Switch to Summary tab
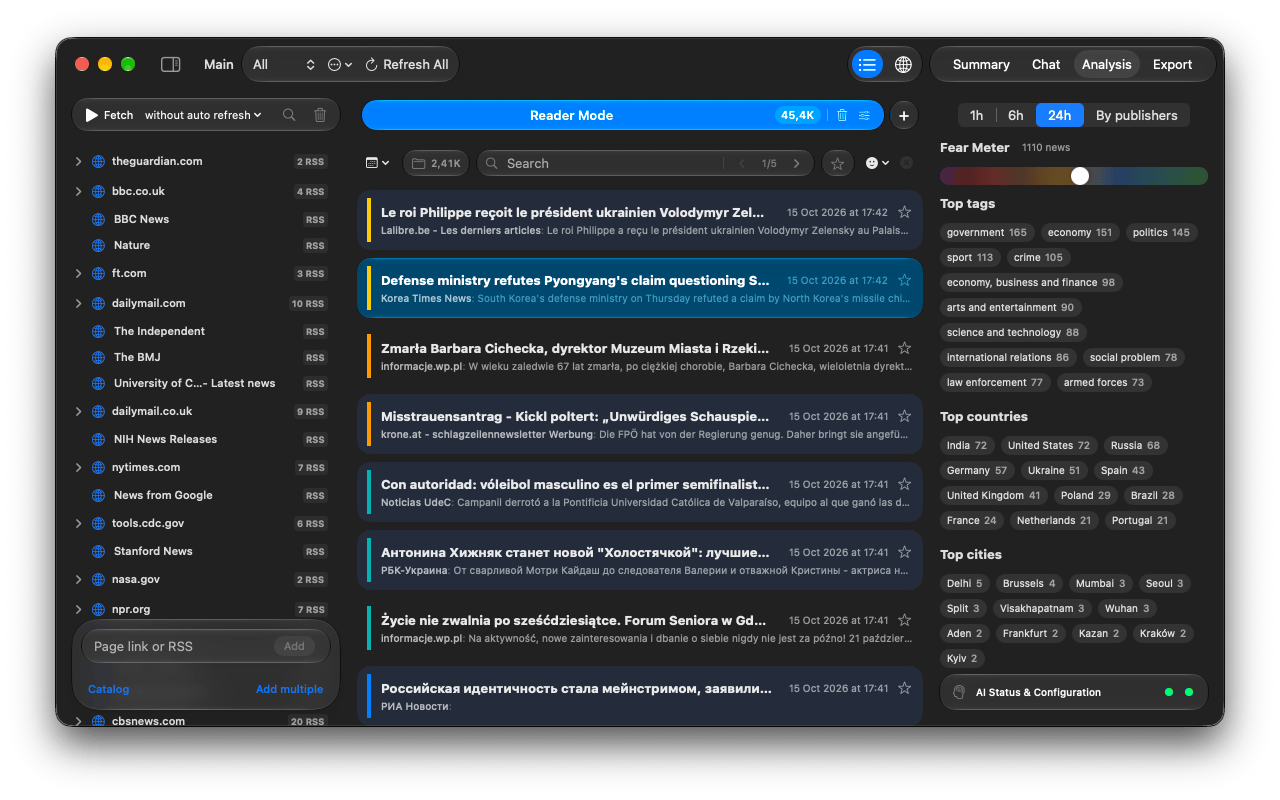This screenshot has width=1280, height=800. pyautogui.click(x=981, y=64)
